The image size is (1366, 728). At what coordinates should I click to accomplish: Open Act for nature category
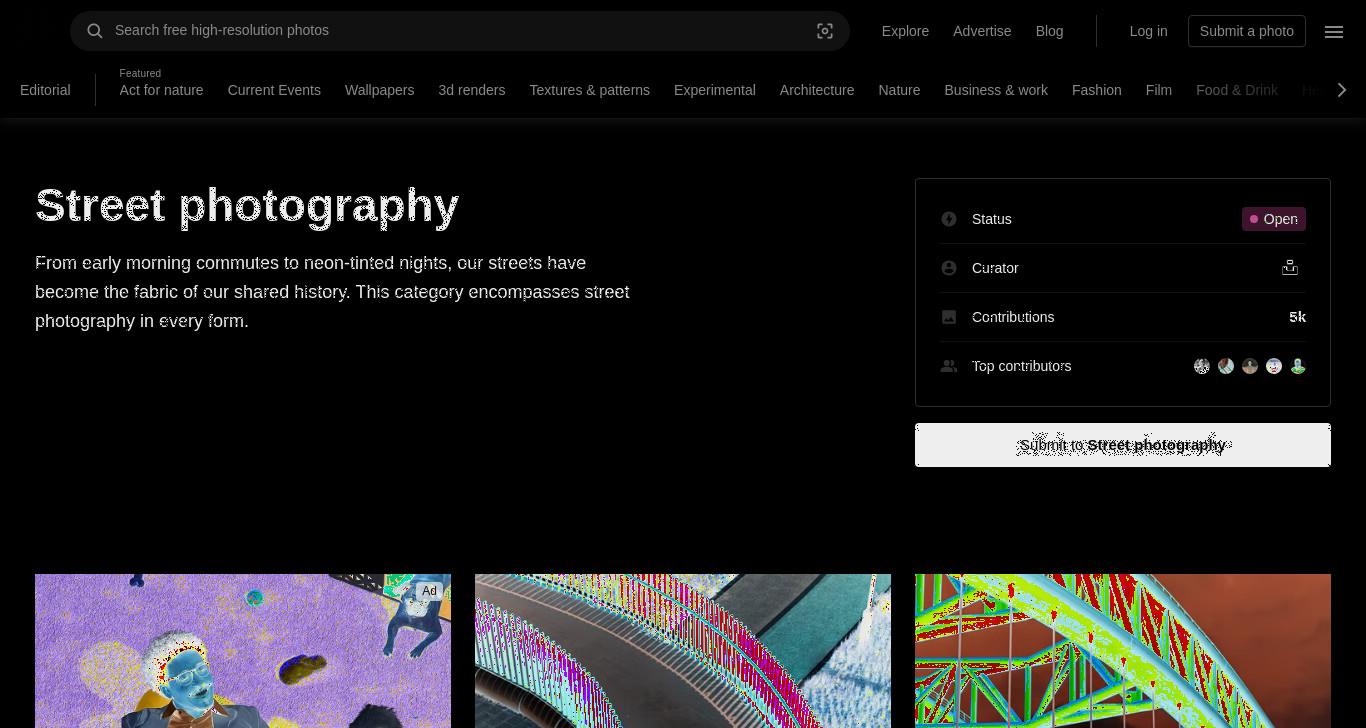click(x=161, y=90)
